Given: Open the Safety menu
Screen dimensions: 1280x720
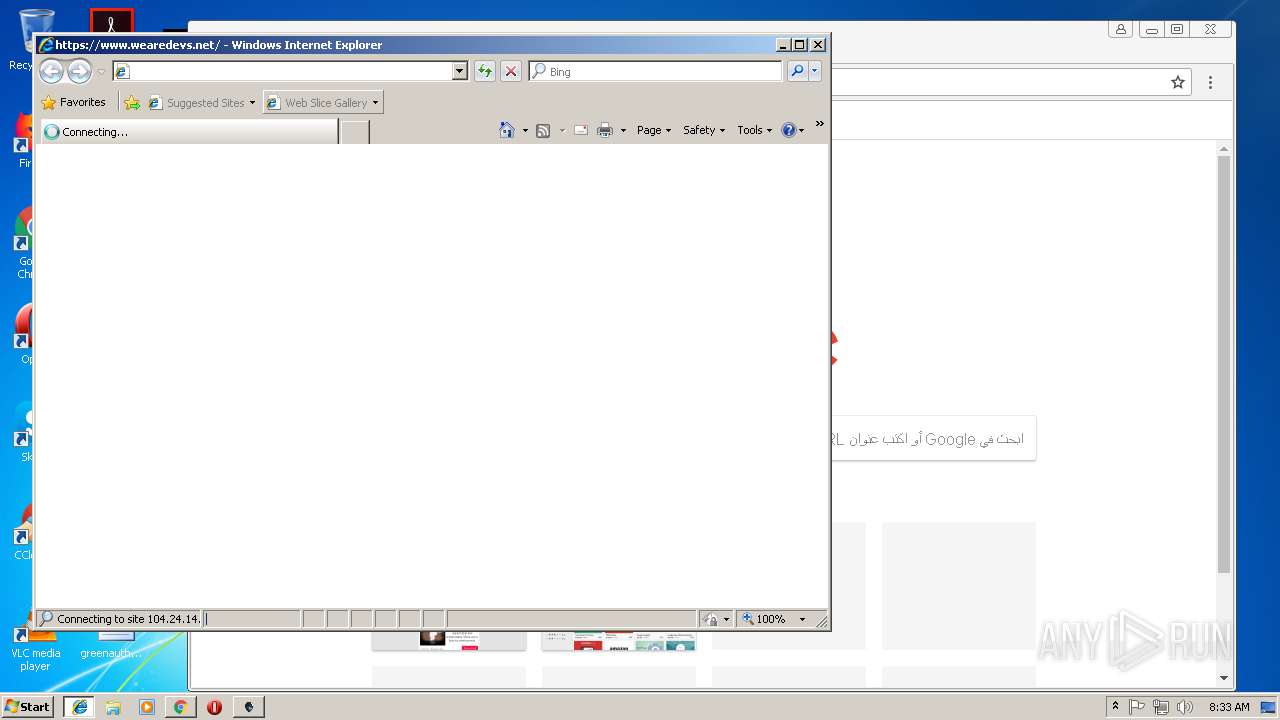Looking at the screenshot, I should pos(704,130).
